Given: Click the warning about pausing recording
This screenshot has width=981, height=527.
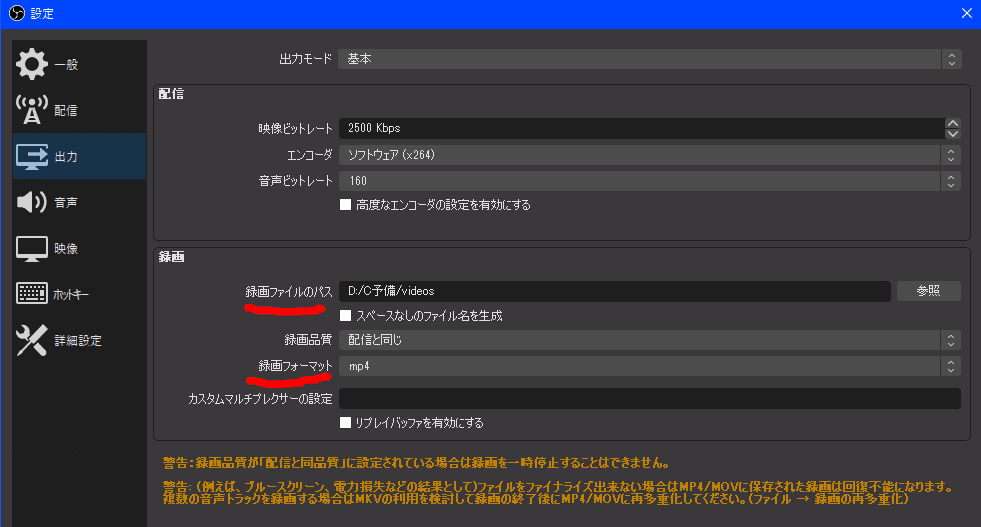Looking at the screenshot, I should pos(417,463).
